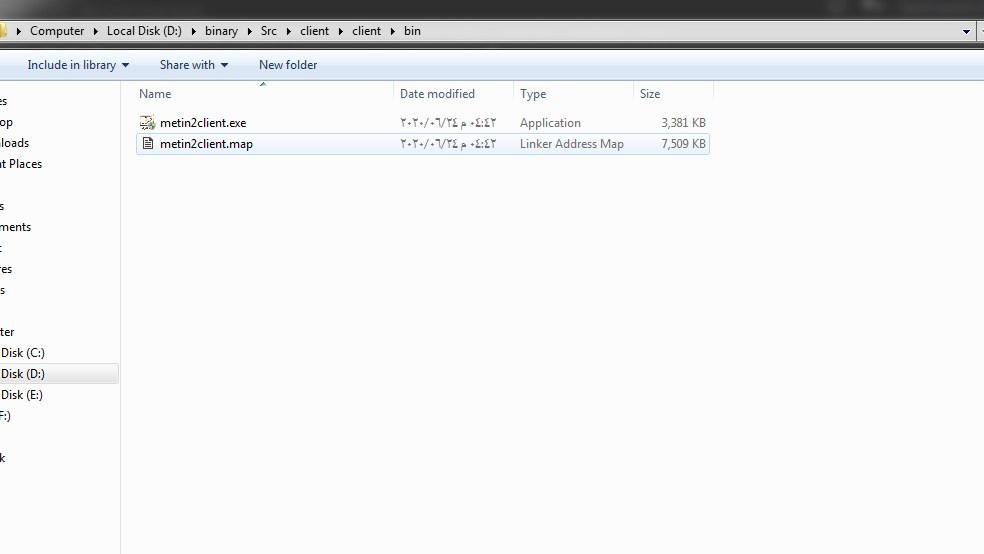Go to Computer in breadcrumb

pyautogui.click(x=57, y=31)
